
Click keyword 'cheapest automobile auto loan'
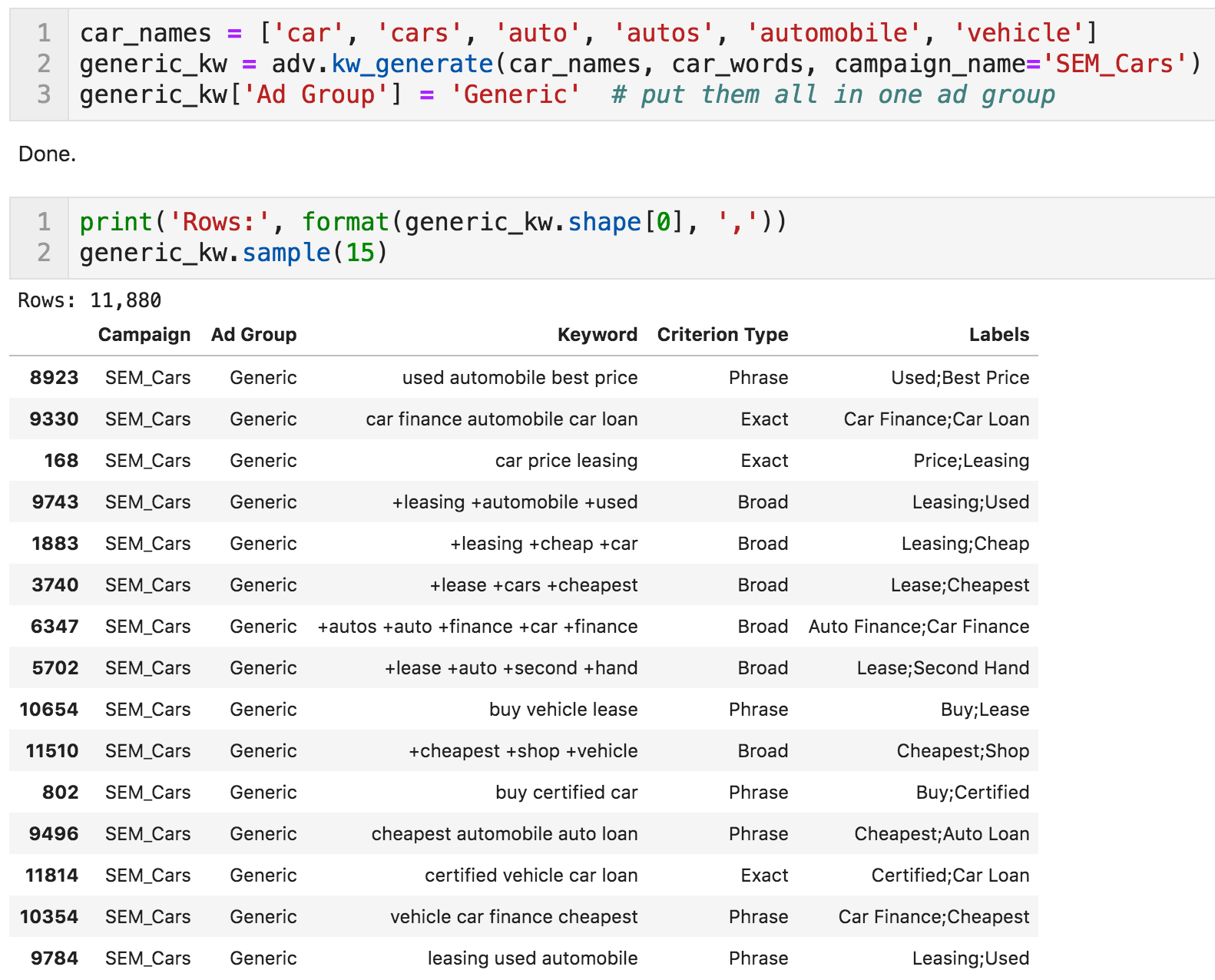tap(505, 834)
